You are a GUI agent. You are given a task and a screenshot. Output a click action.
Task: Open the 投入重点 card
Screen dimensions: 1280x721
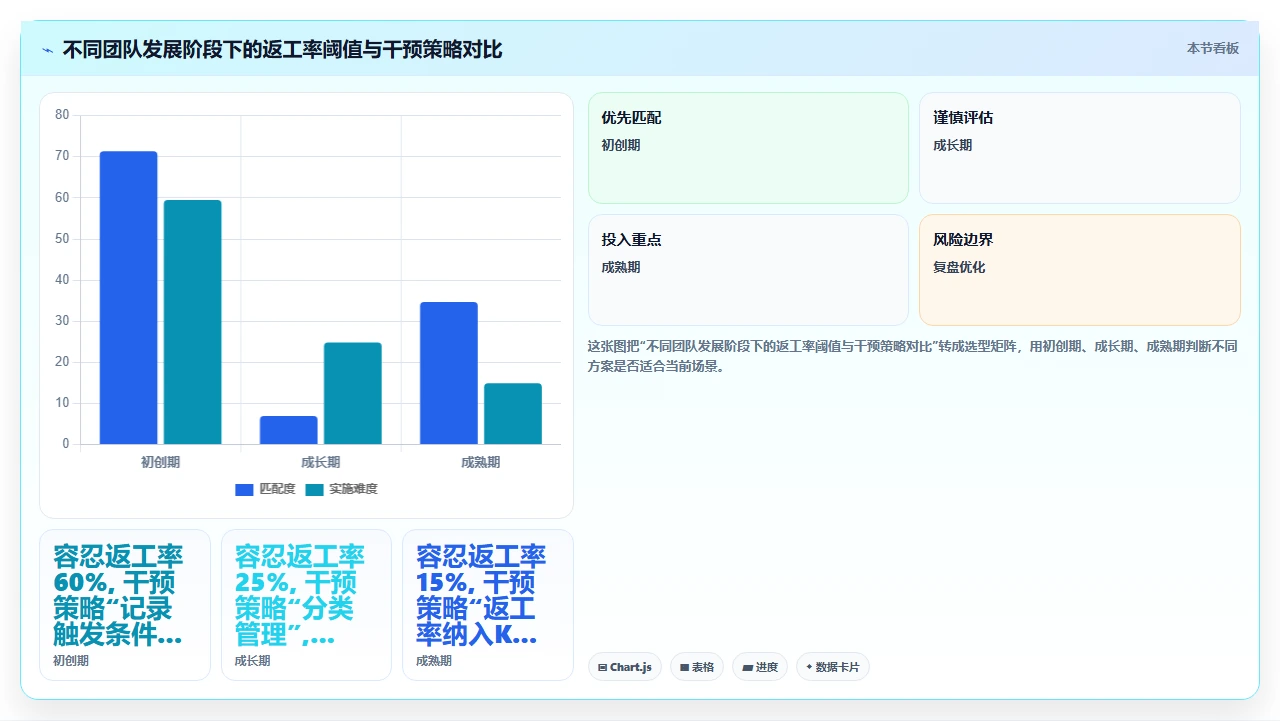pyautogui.click(x=748, y=270)
